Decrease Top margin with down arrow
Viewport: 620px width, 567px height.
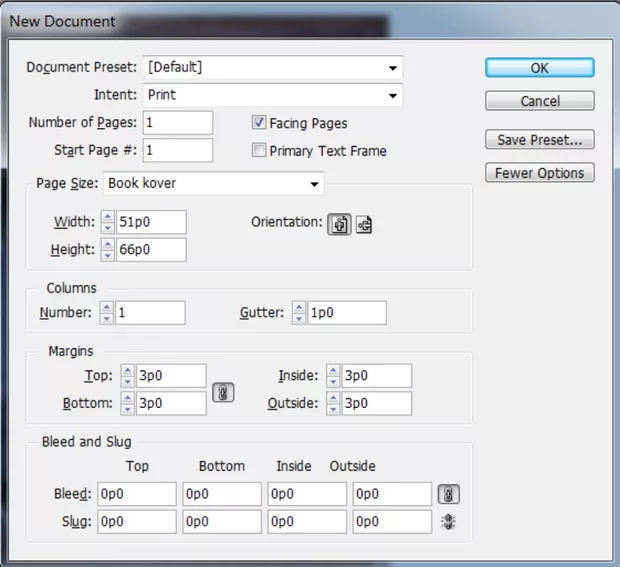click(x=127, y=382)
